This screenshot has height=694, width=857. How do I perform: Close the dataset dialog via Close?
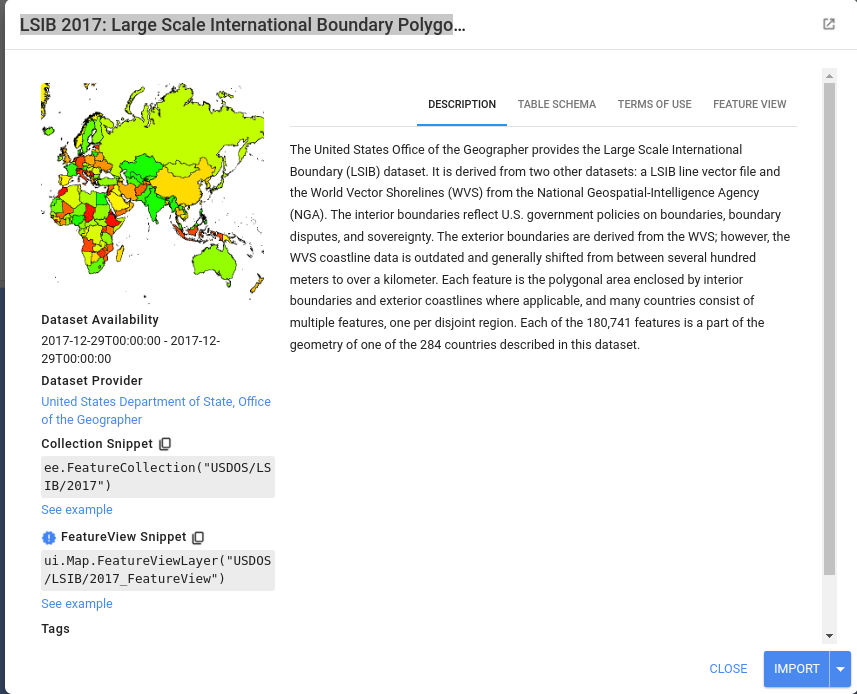pos(728,669)
